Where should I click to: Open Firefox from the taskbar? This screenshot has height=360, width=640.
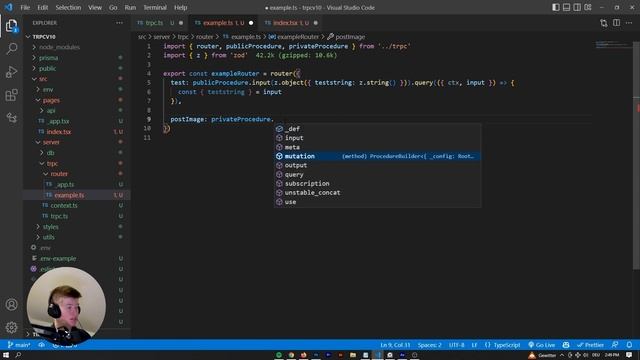pos(303,355)
